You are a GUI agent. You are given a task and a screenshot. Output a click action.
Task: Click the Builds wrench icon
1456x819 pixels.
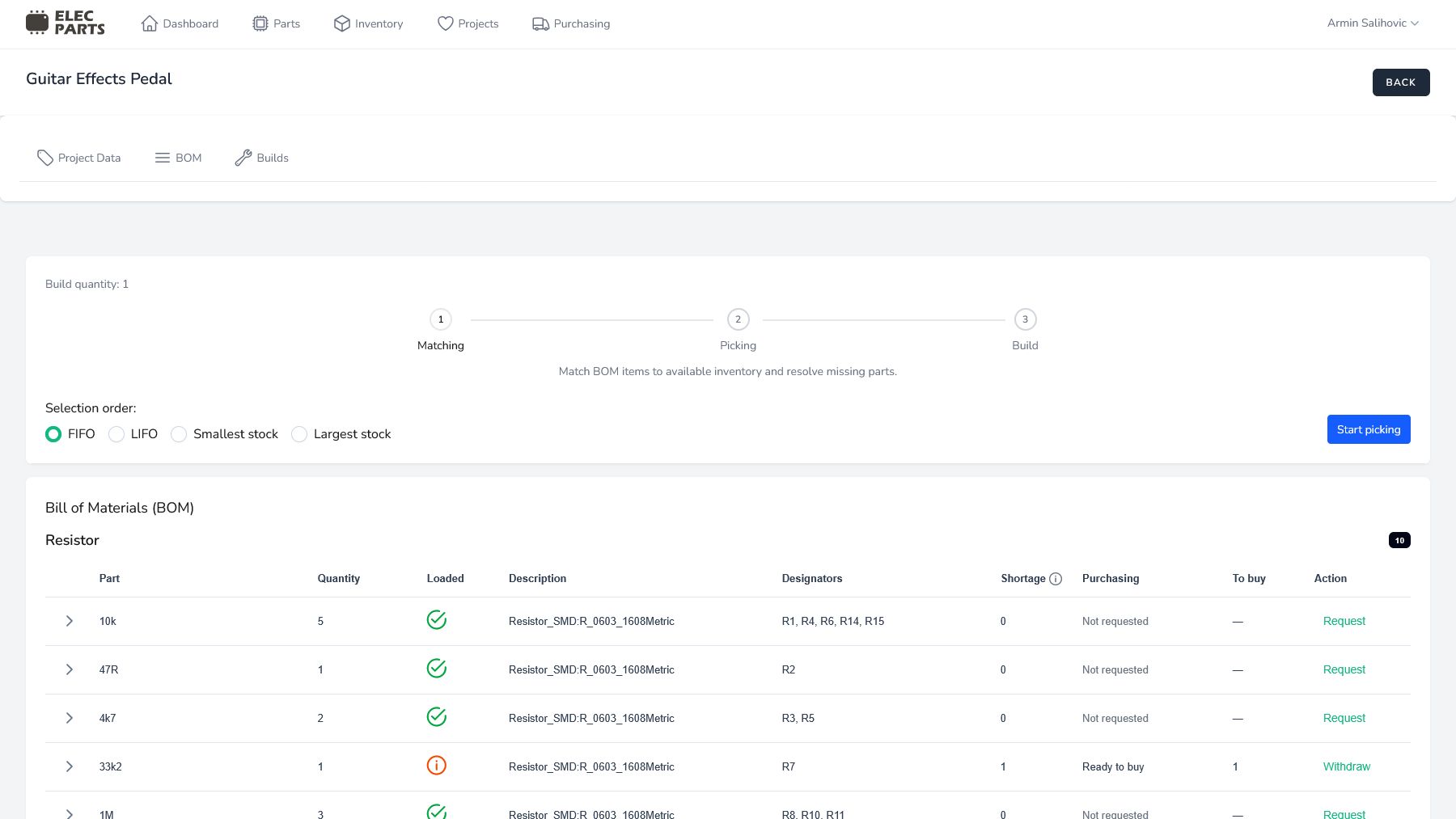[x=243, y=158]
